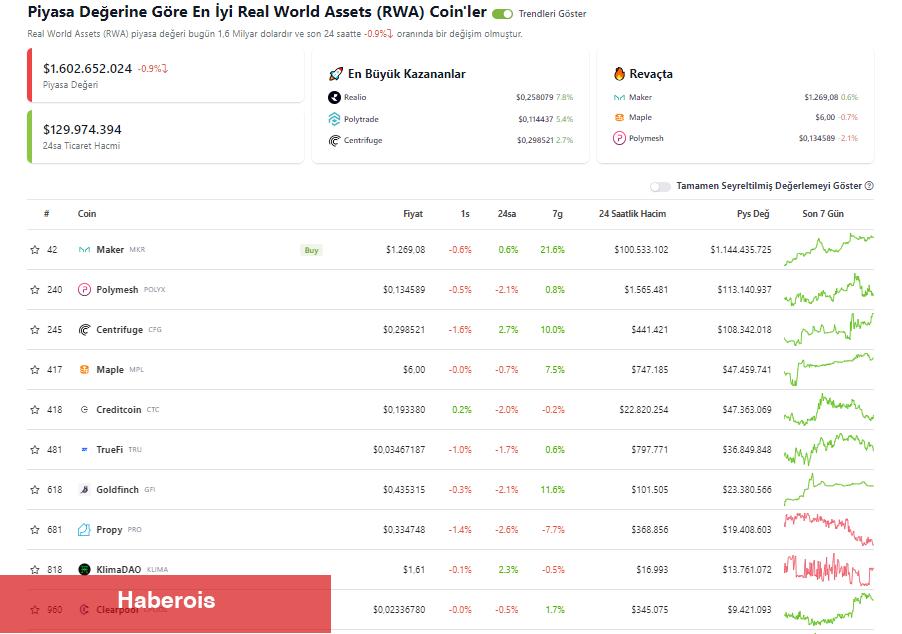Open Centrifuge from En Büyük Kazananlar list
902x634 pixels.
pyautogui.click(x=363, y=140)
